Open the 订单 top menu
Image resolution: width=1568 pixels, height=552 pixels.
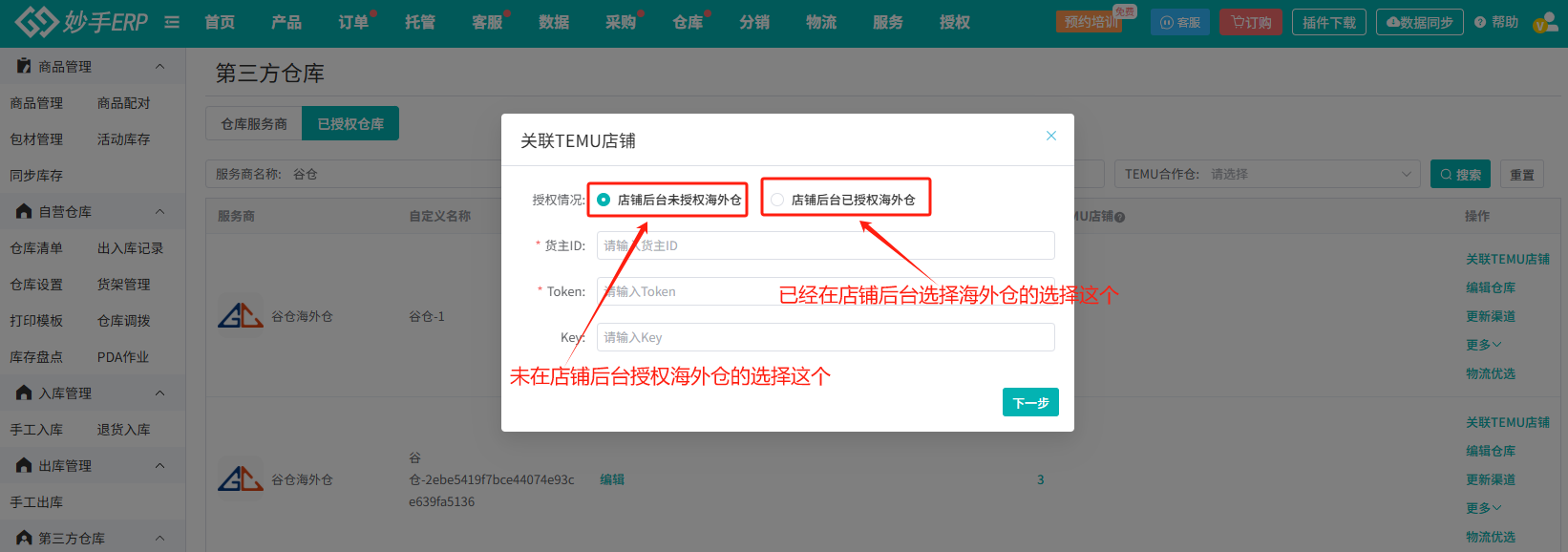(353, 22)
